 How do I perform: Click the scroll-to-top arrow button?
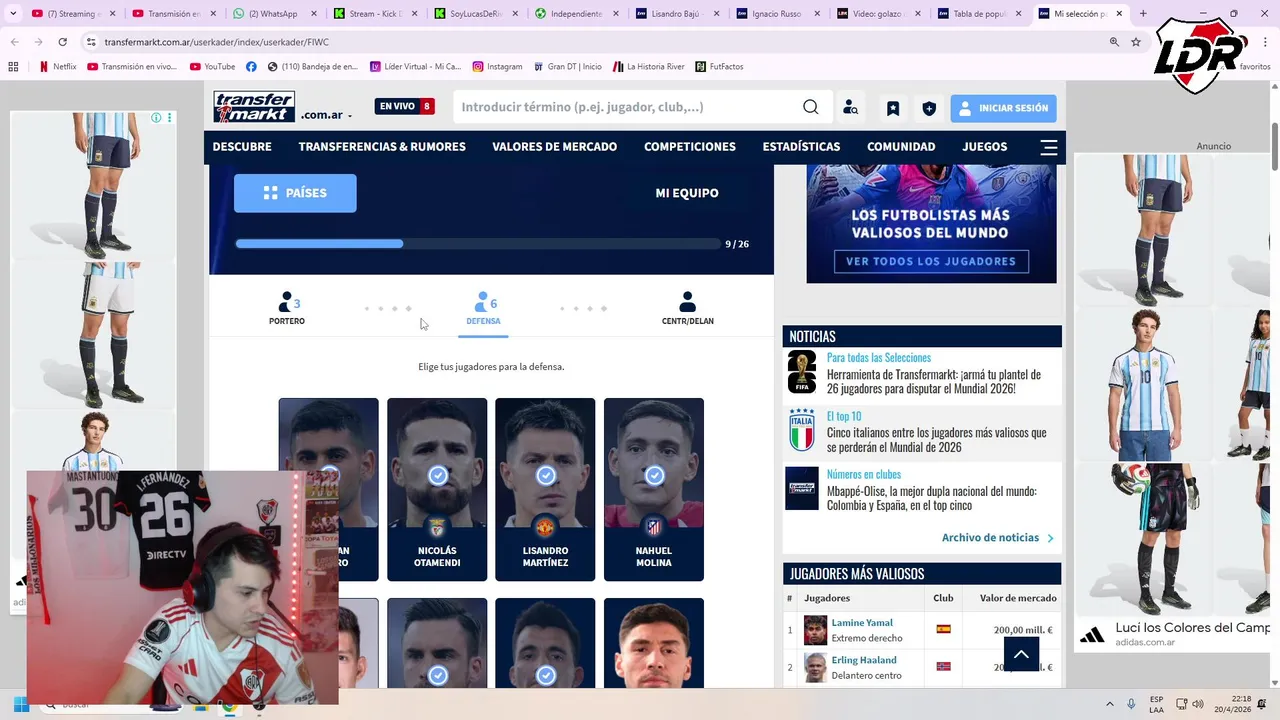point(1021,654)
